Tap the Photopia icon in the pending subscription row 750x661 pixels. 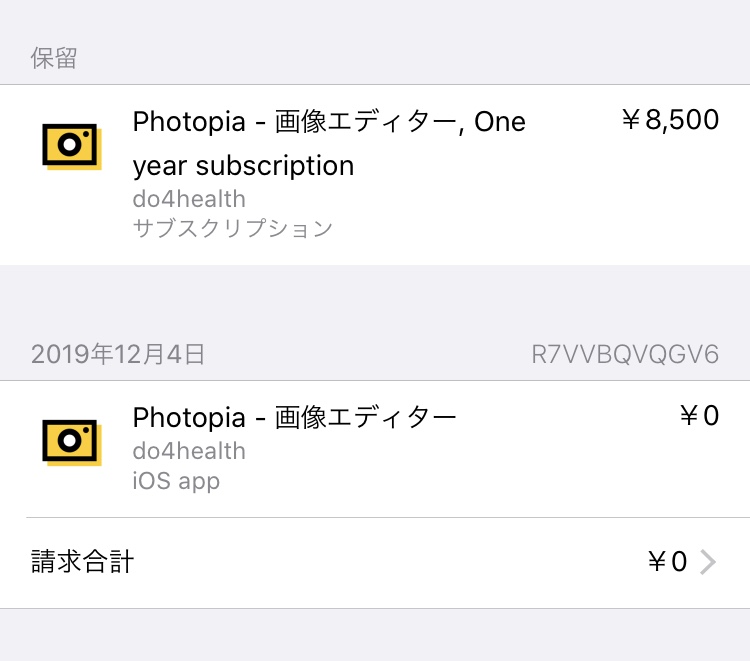[x=73, y=146]
